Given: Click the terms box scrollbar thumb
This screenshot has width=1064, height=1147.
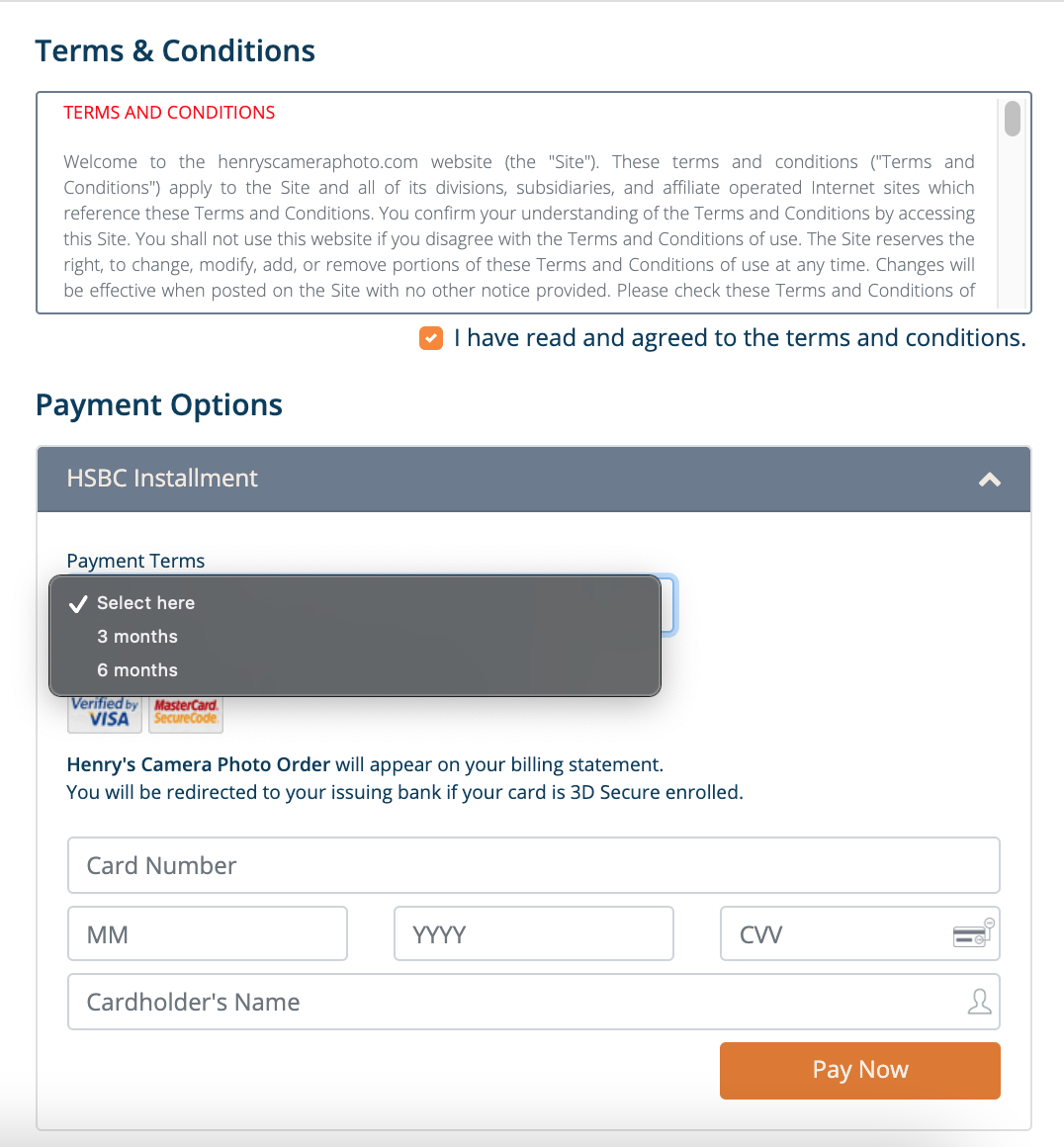Looking at the screenshot, I should (1012, 119).
